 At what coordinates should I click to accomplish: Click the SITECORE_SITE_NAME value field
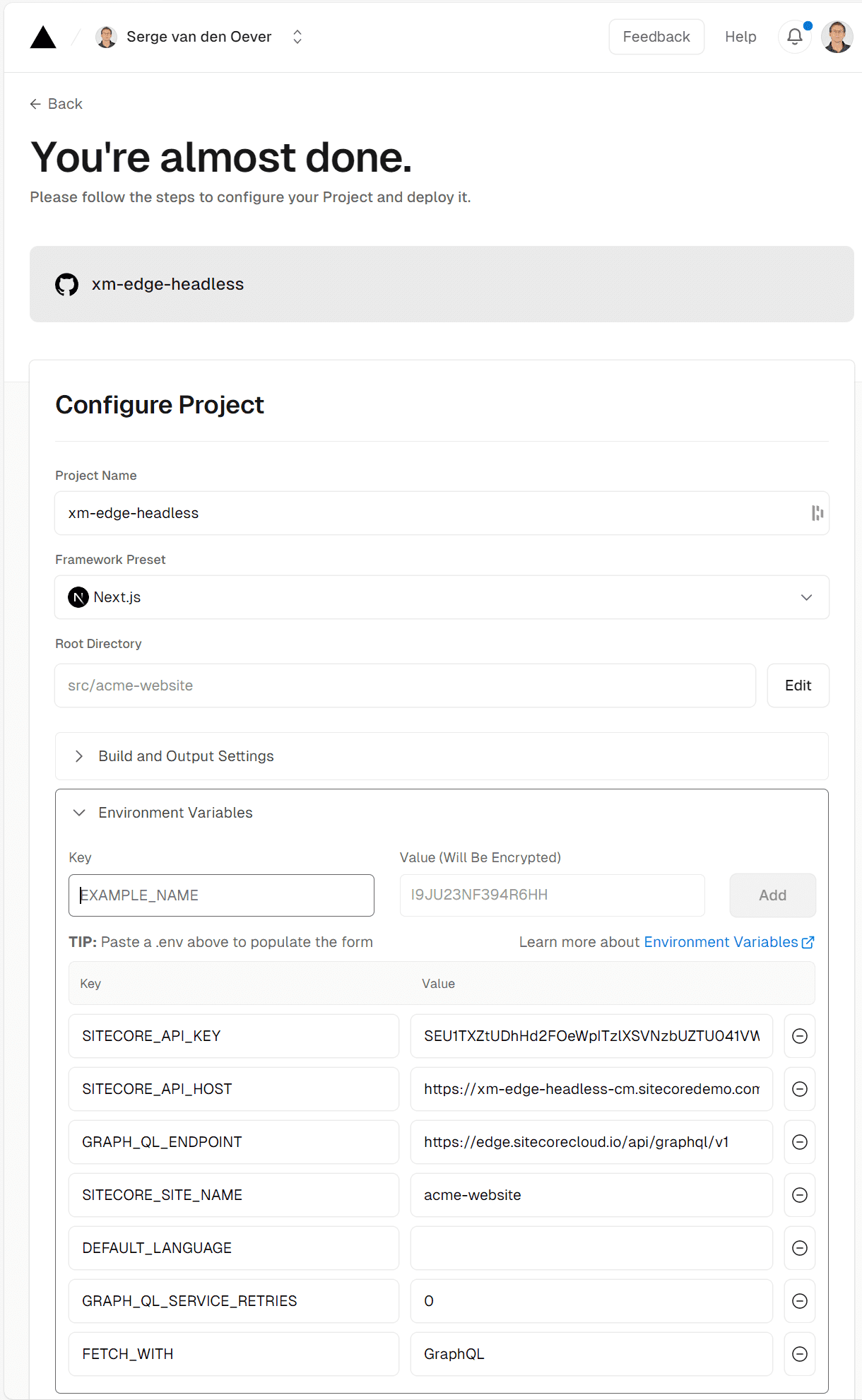591,1195
